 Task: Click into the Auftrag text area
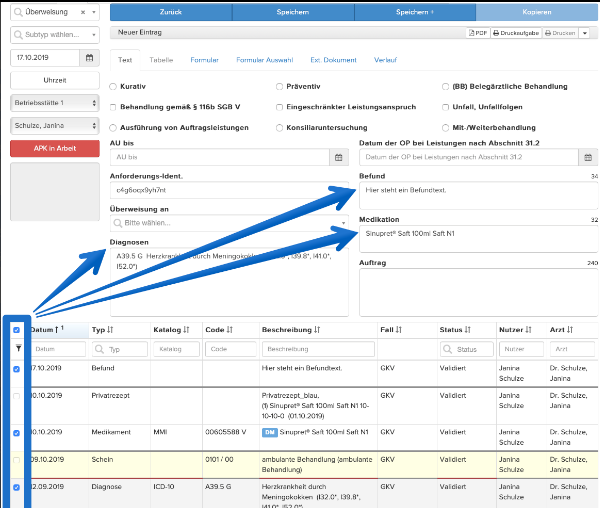click(x=478, y=292)
